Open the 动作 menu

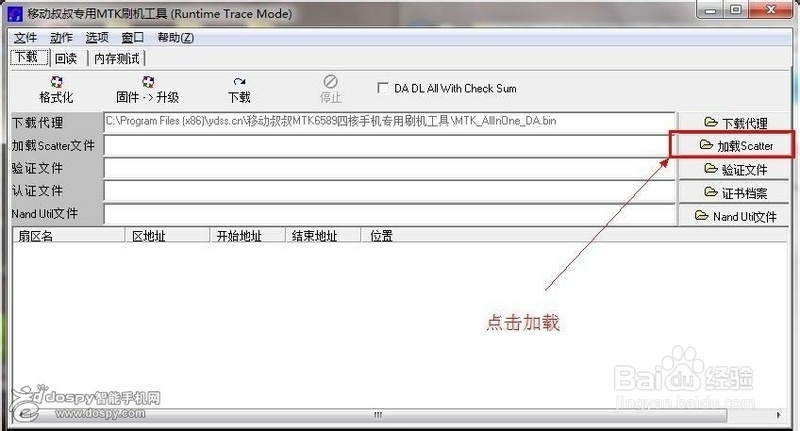(61, 38)
